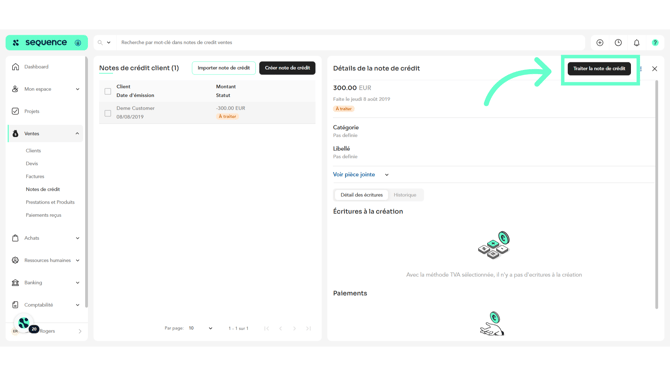
Task: Open the Devis submenu item
Action: click(x=32, y=164)
